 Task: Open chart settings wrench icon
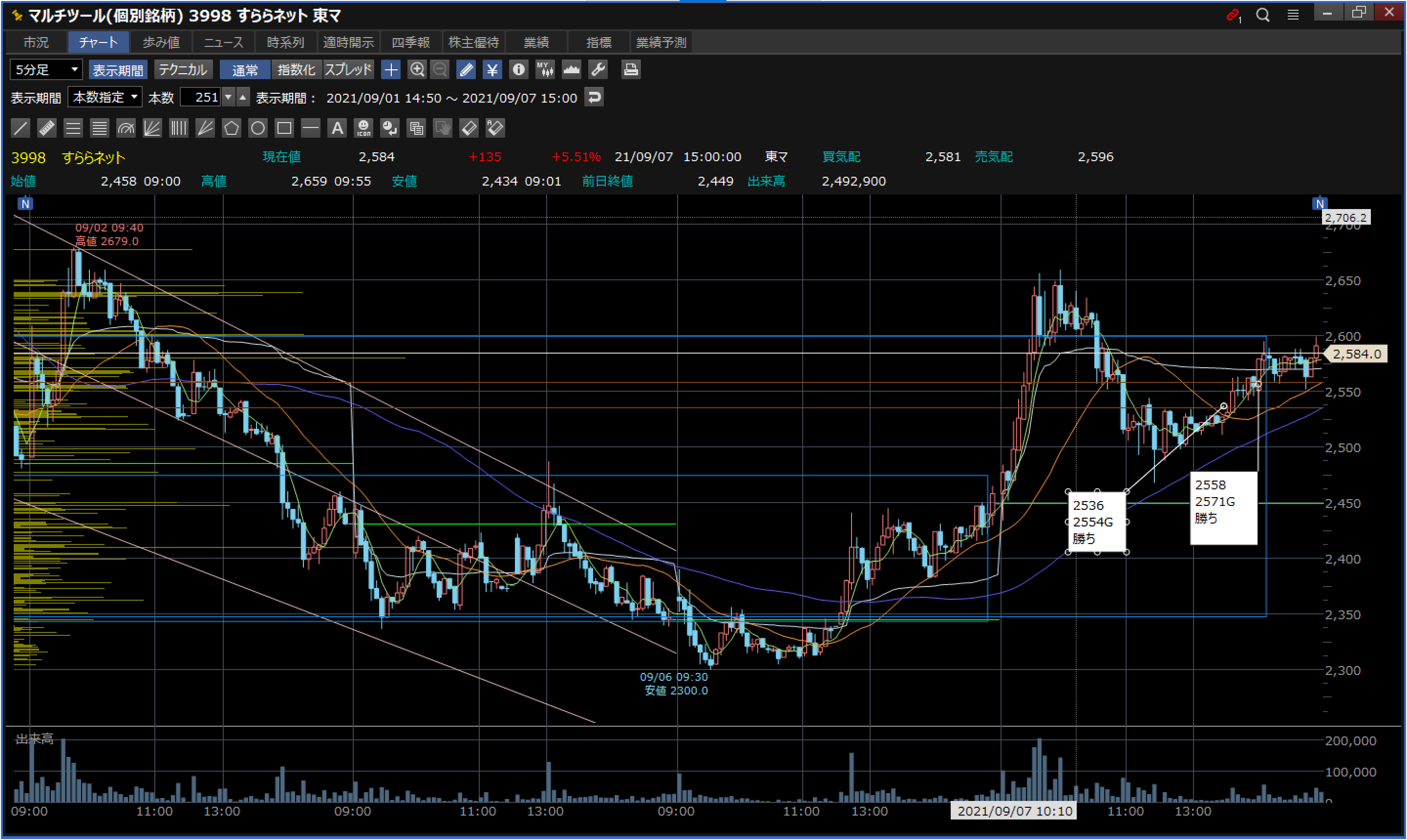598,70
